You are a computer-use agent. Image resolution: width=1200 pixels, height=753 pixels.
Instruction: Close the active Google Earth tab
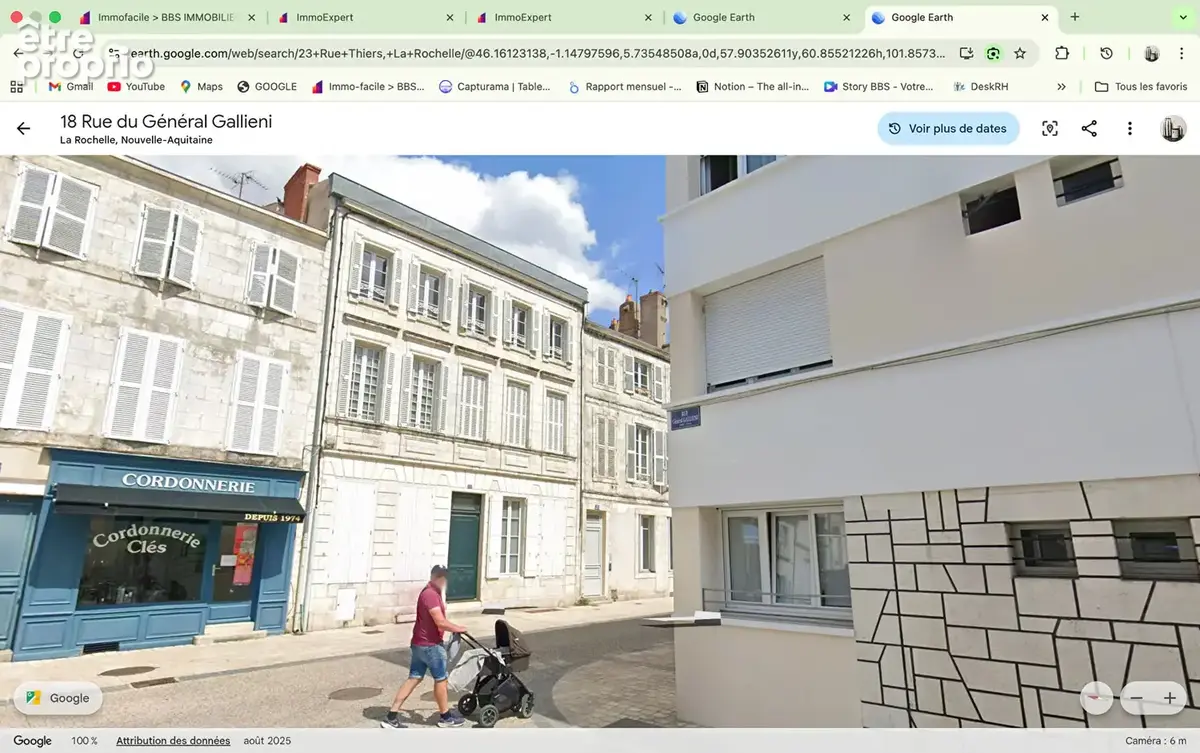1045,17
